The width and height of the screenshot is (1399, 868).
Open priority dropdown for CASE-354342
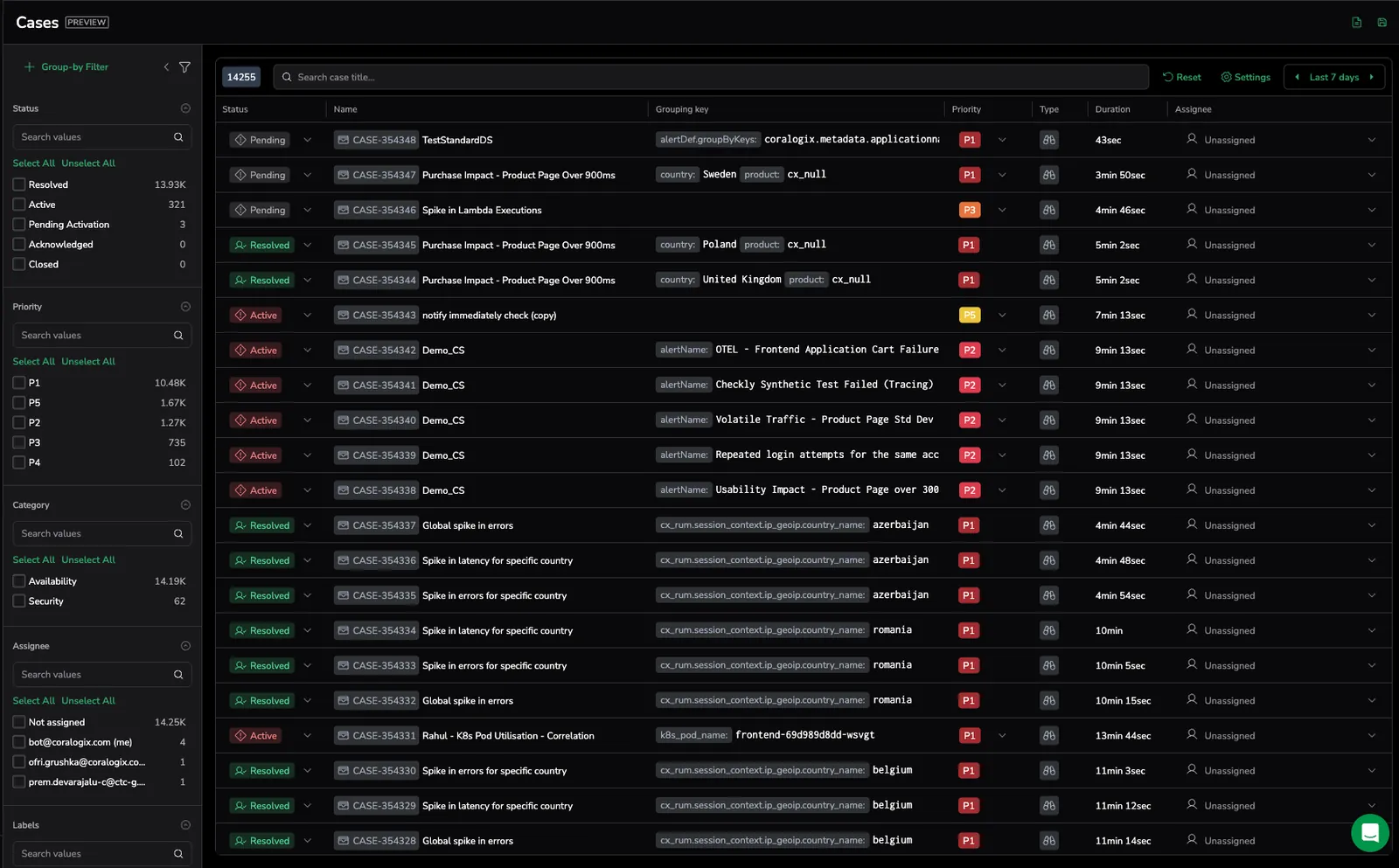point(1002,351)
